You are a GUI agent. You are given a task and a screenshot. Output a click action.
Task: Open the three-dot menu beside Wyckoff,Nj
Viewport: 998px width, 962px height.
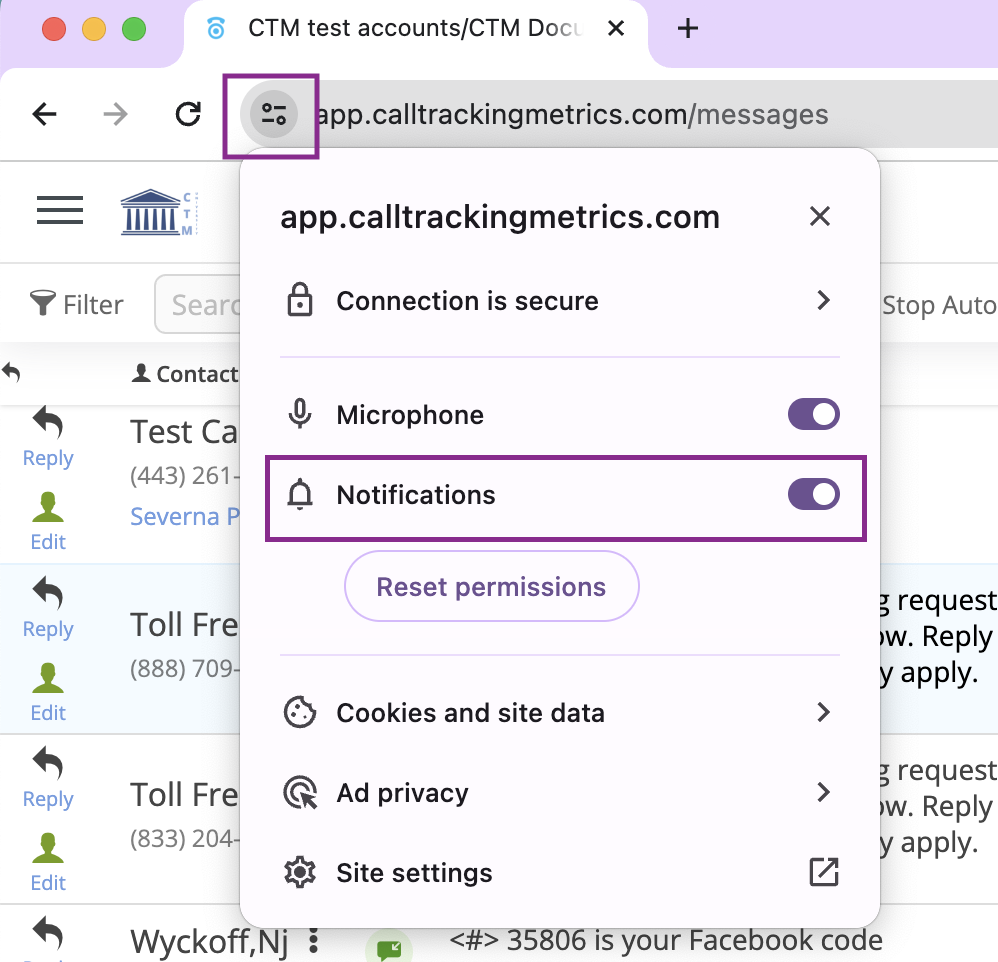click(313, 940)
